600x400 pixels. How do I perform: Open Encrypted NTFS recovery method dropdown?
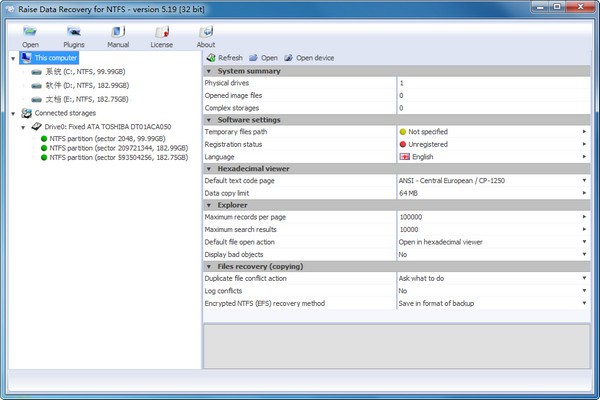click(x=584, y=303)
